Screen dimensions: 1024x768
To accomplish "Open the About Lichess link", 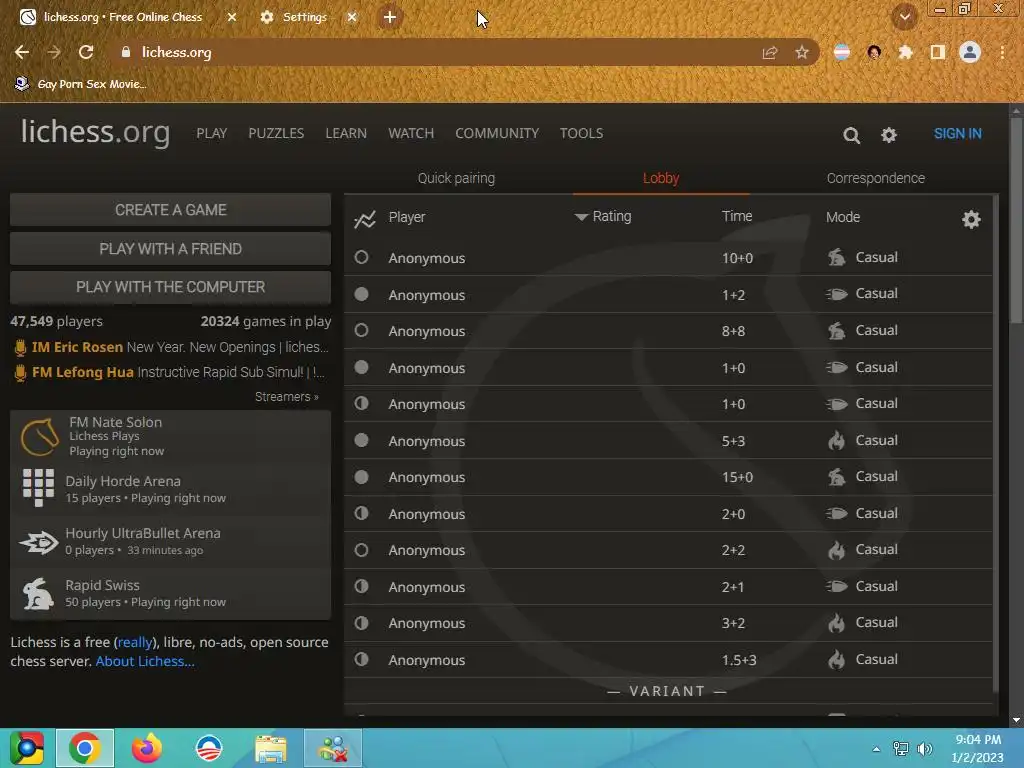I will 145,661.
